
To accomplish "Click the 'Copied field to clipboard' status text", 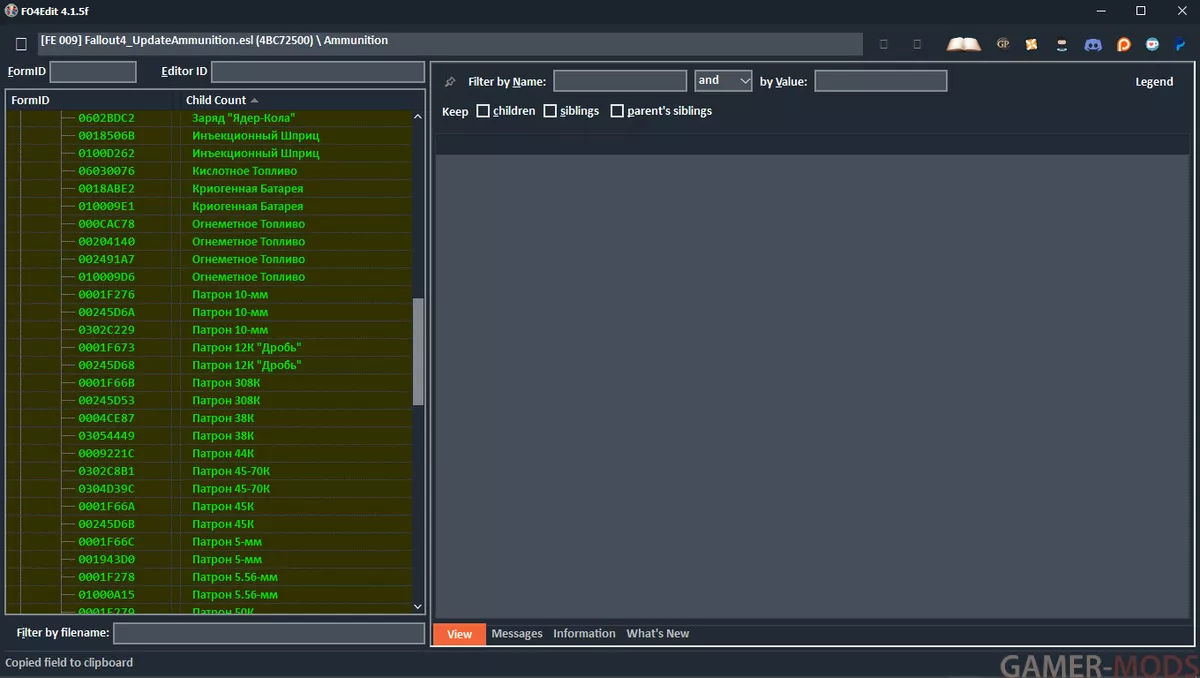I will click(69, 663).
